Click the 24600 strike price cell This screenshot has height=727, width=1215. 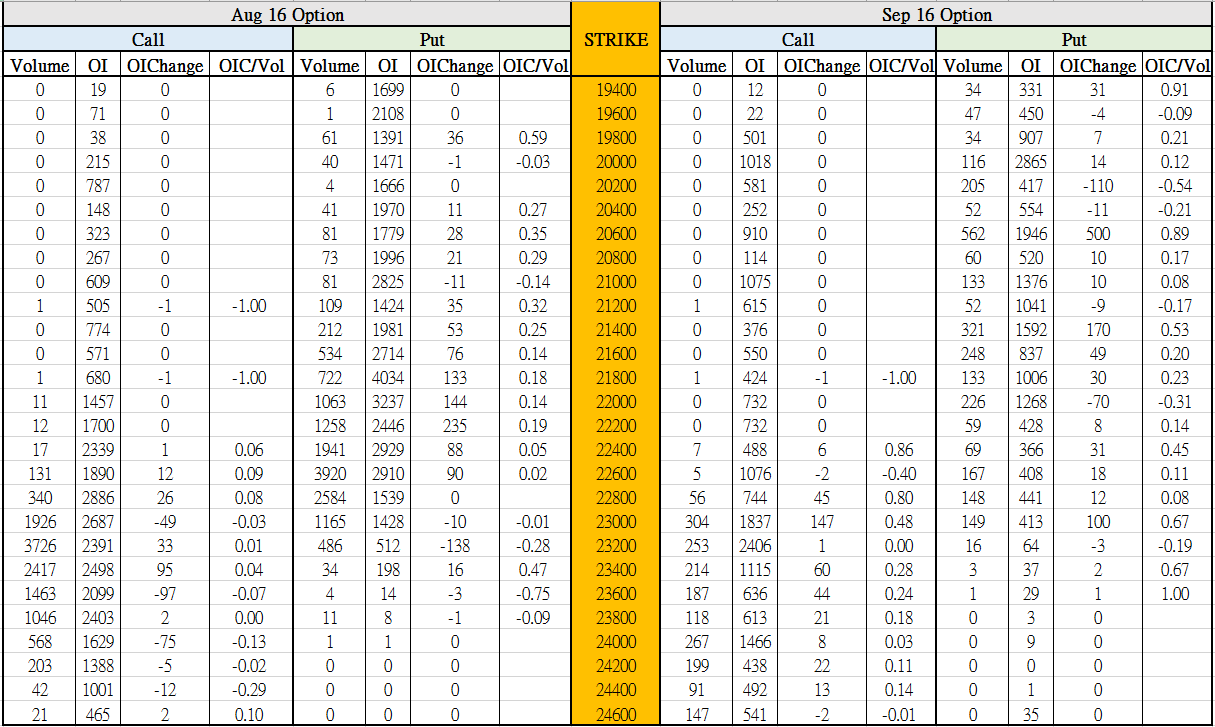coord(615,714)
